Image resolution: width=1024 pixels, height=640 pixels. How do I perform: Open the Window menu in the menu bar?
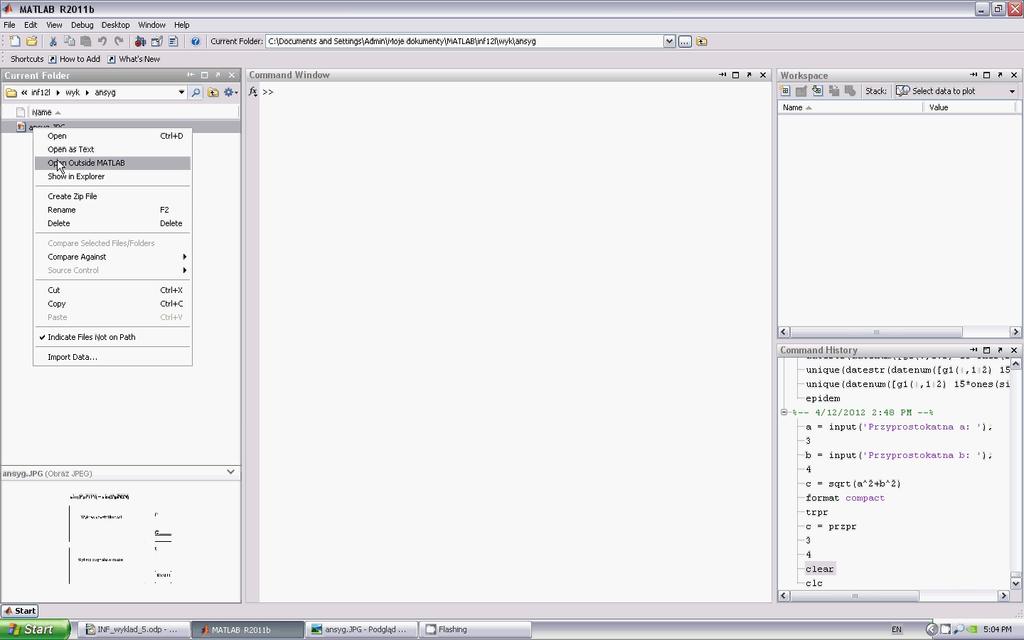pyautogui.click(x=152, y=25)
